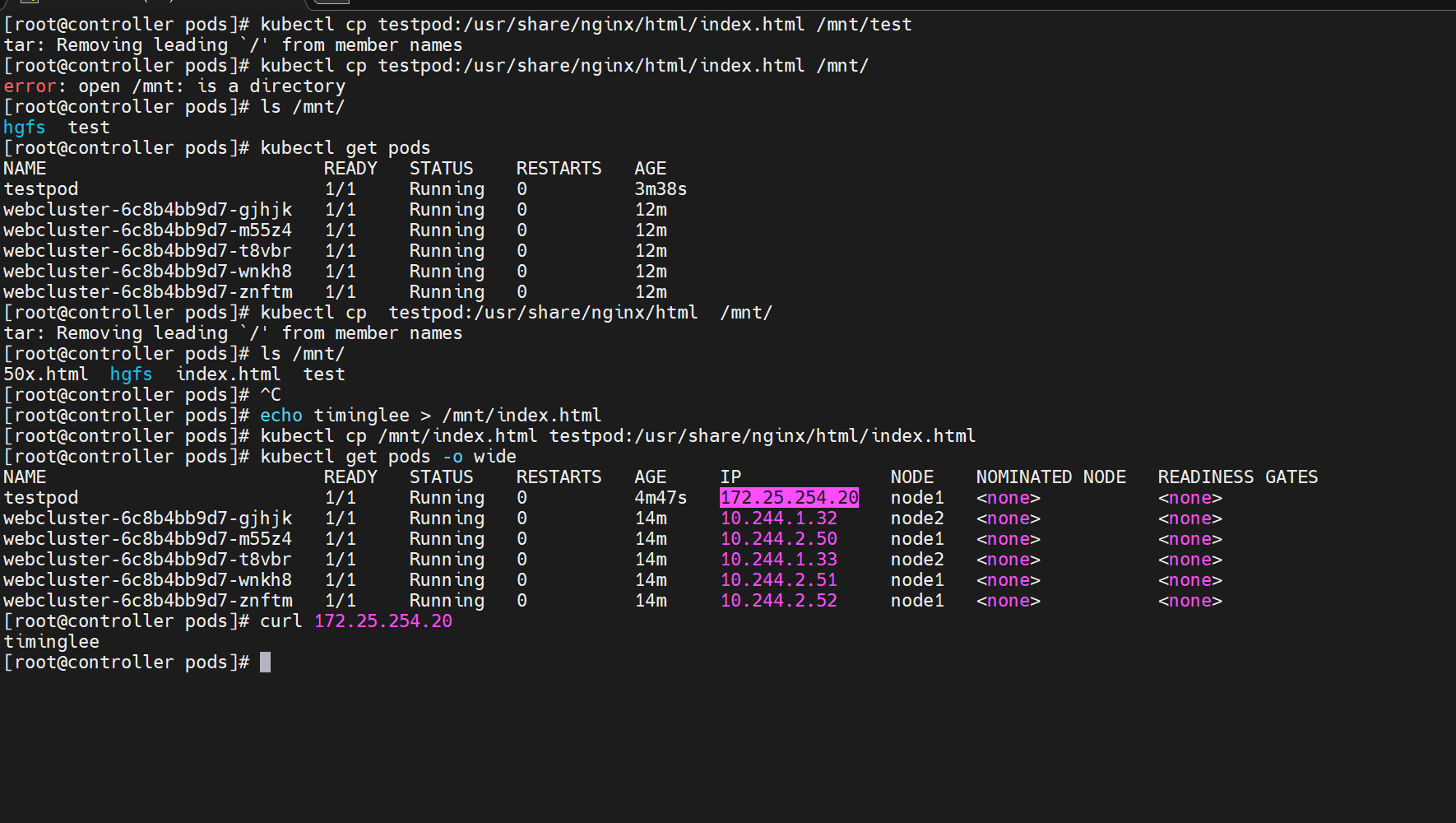Image resolution: width=1456 pixels, height=823 pixels.
Task: Click the testpod age "3m38s"
Action: point(661,189)
